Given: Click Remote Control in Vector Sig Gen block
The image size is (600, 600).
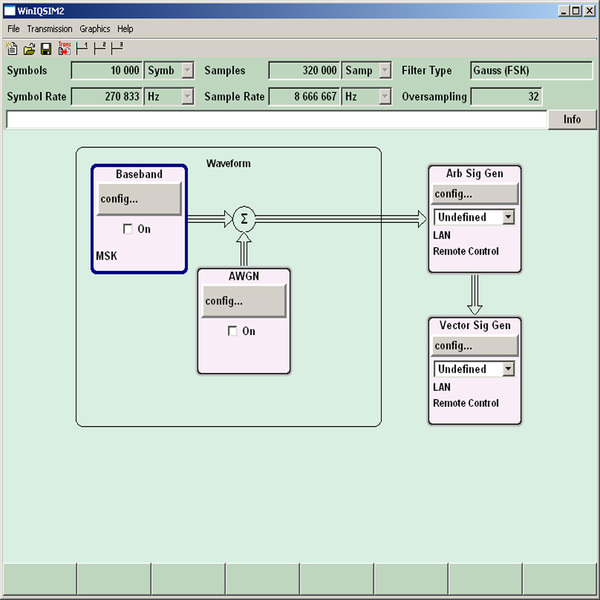Looking at the screenshot, I should pyautogui.click(x=466, y=403).
